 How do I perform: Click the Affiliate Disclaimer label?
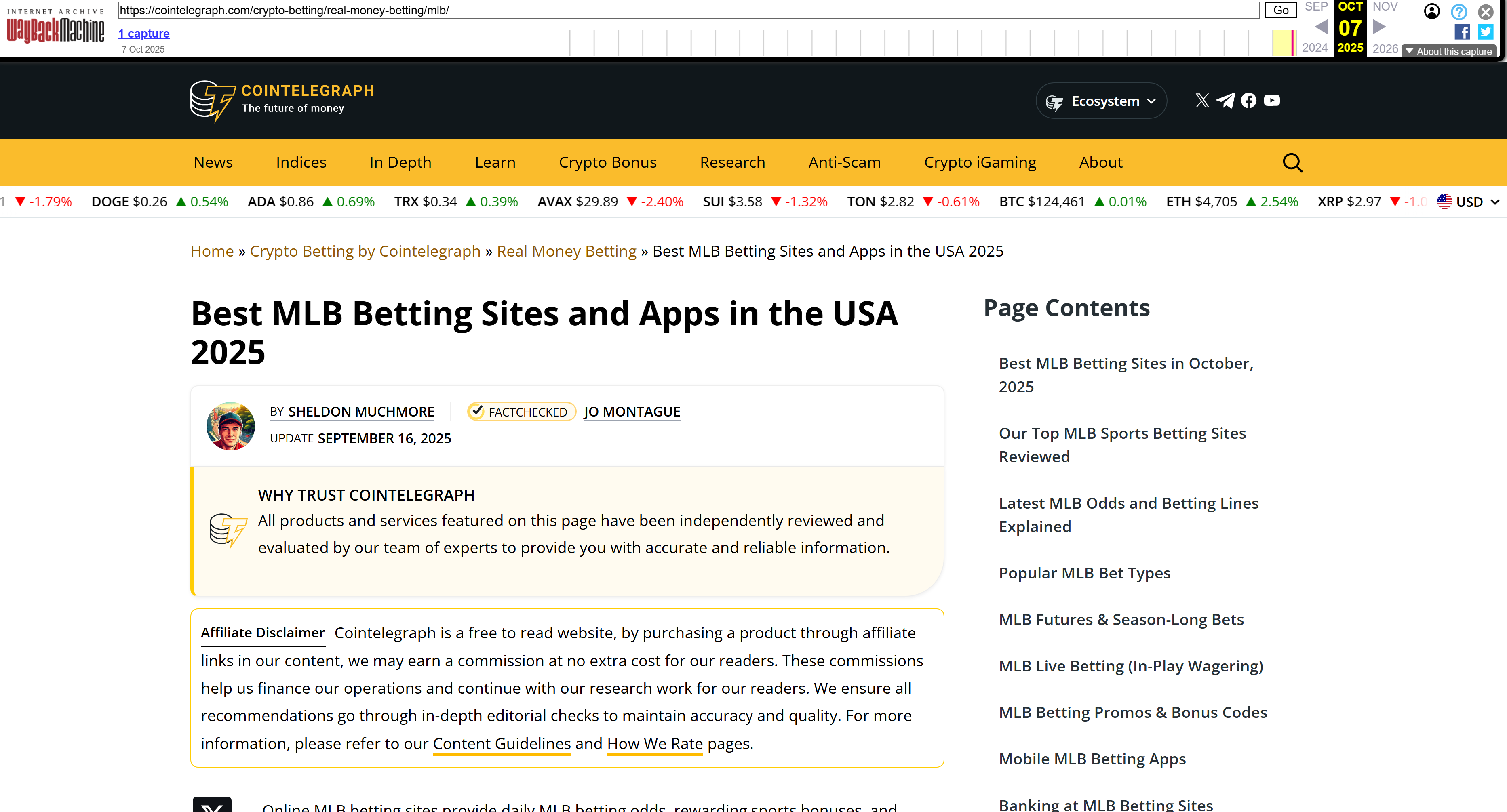pyautogui.click(x=262, y=633)
